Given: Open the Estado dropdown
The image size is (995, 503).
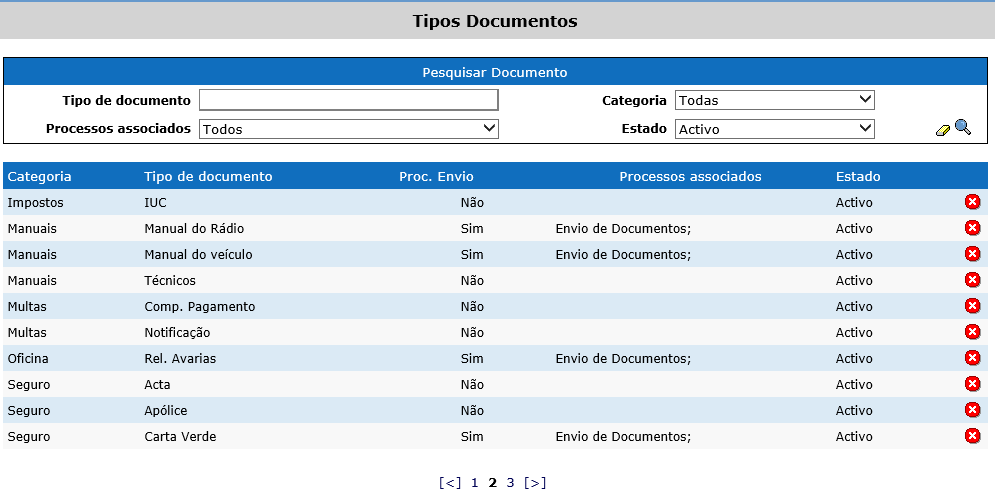Looking at the screenshot, I should pos(774,129).
